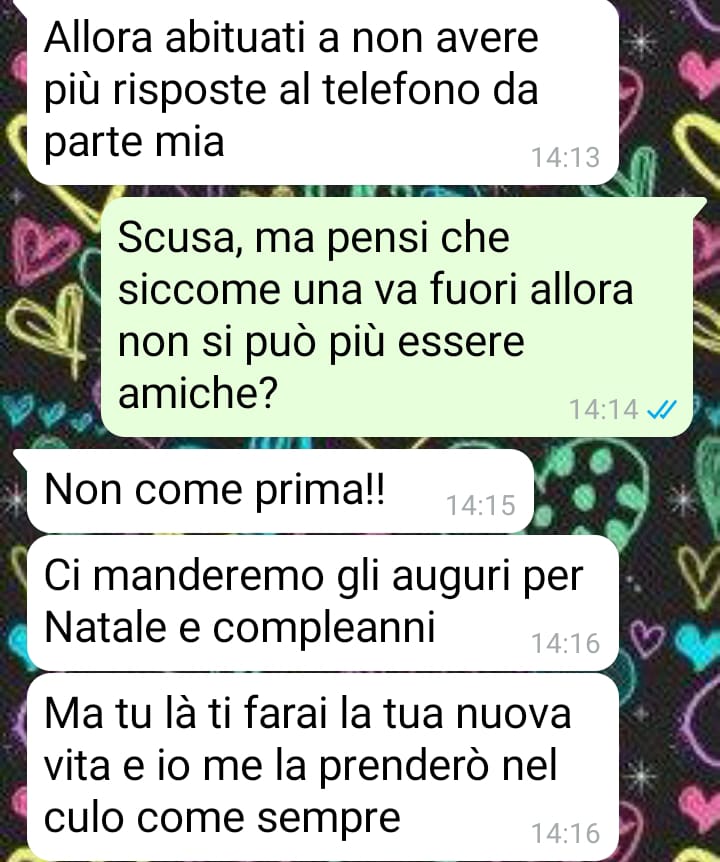This screenshot has height=862, width=720.
Task: Click the 14:14 timestamp on sent message
Action: pyautogui.click(x=603, y=410)
